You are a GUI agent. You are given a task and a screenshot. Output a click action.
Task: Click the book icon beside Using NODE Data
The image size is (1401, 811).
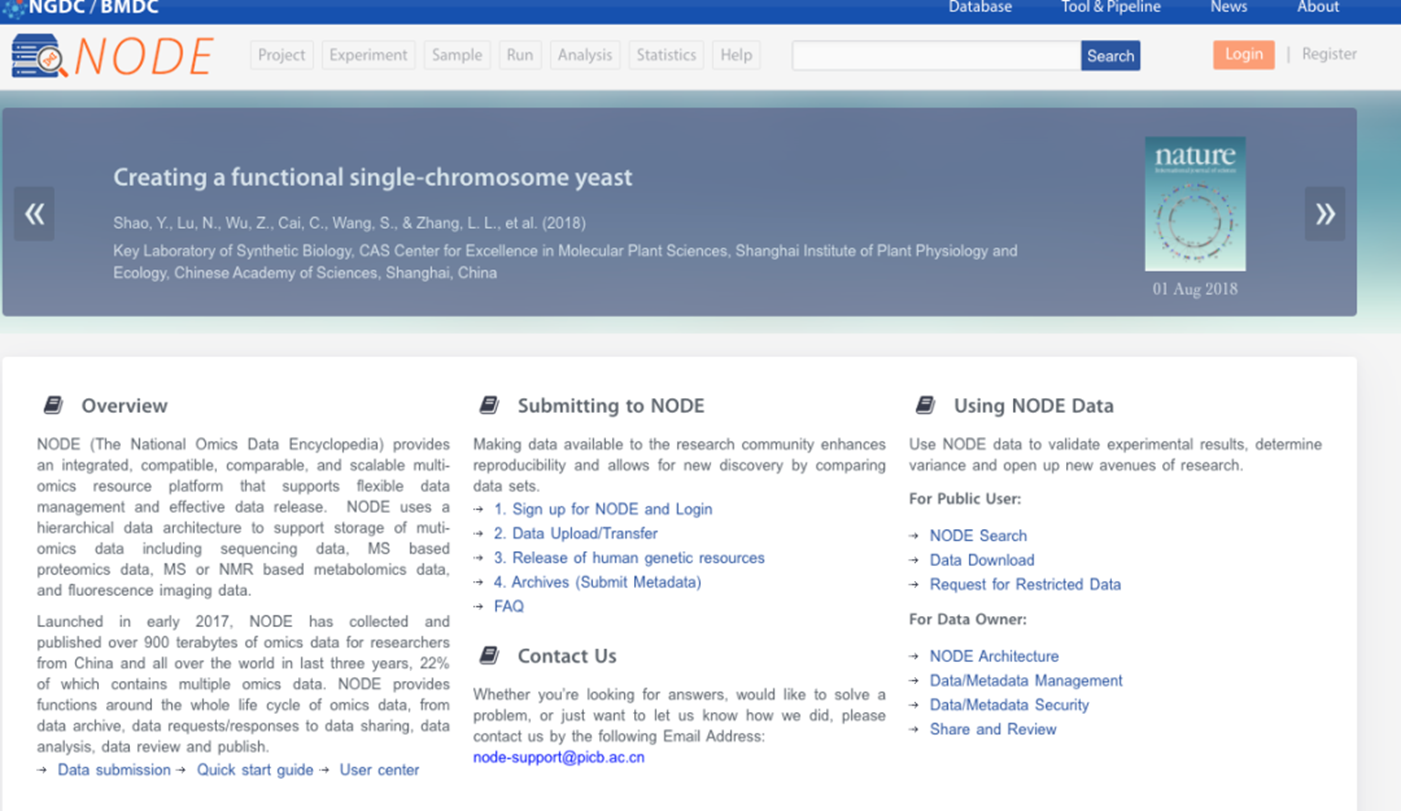coord(925,405)
